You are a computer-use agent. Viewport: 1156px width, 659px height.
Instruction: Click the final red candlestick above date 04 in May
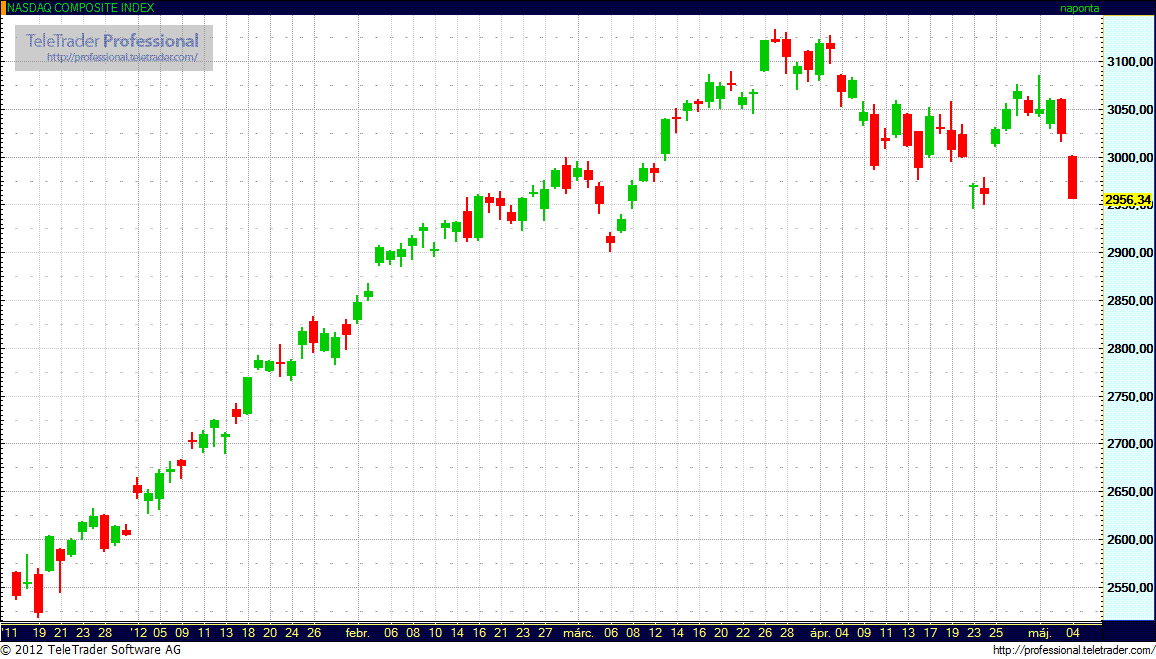(x=1073, y=177)
